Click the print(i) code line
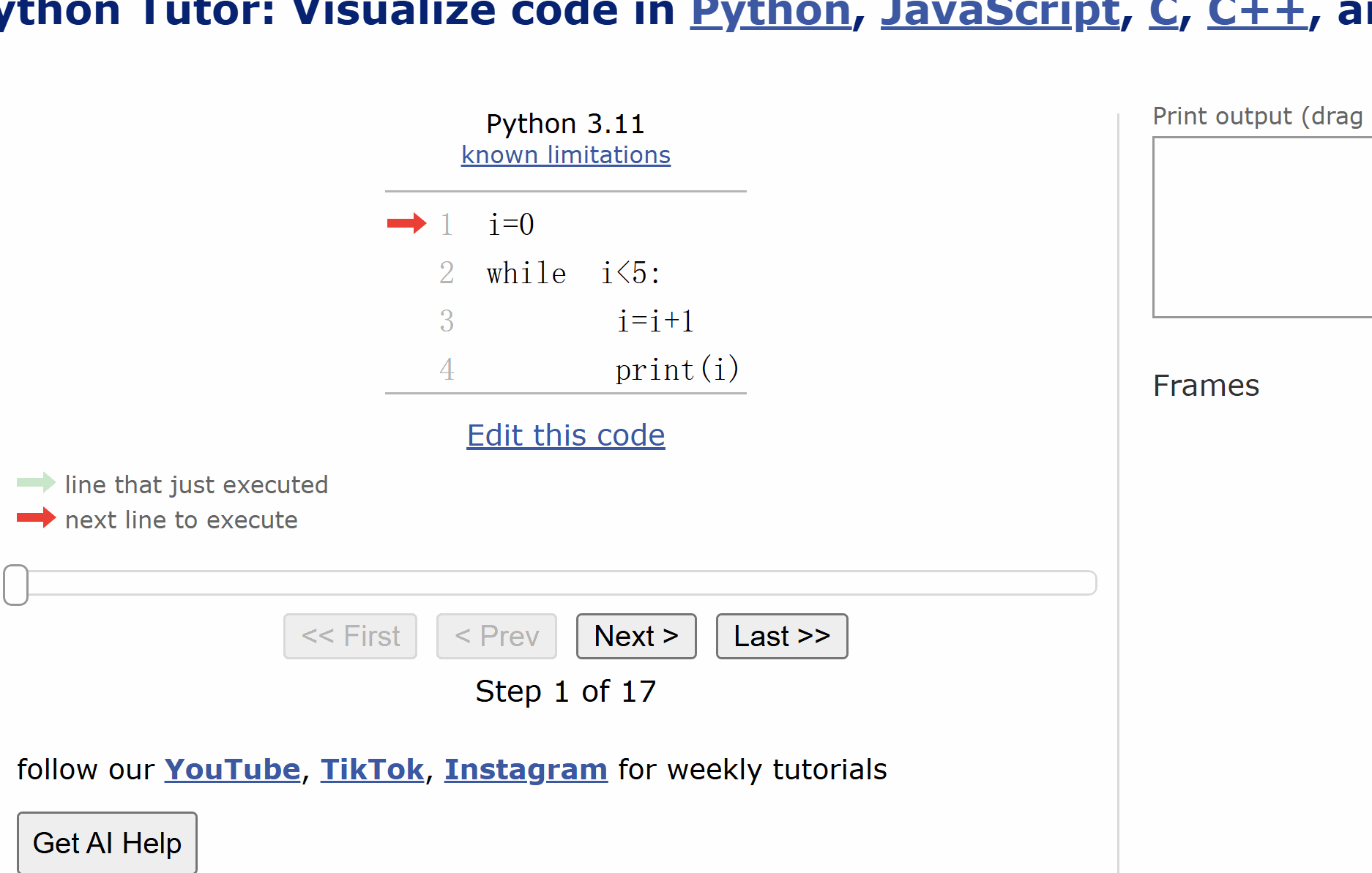Image resolution: width=1372 pixels, height=873 pixels. coord(676,370)
